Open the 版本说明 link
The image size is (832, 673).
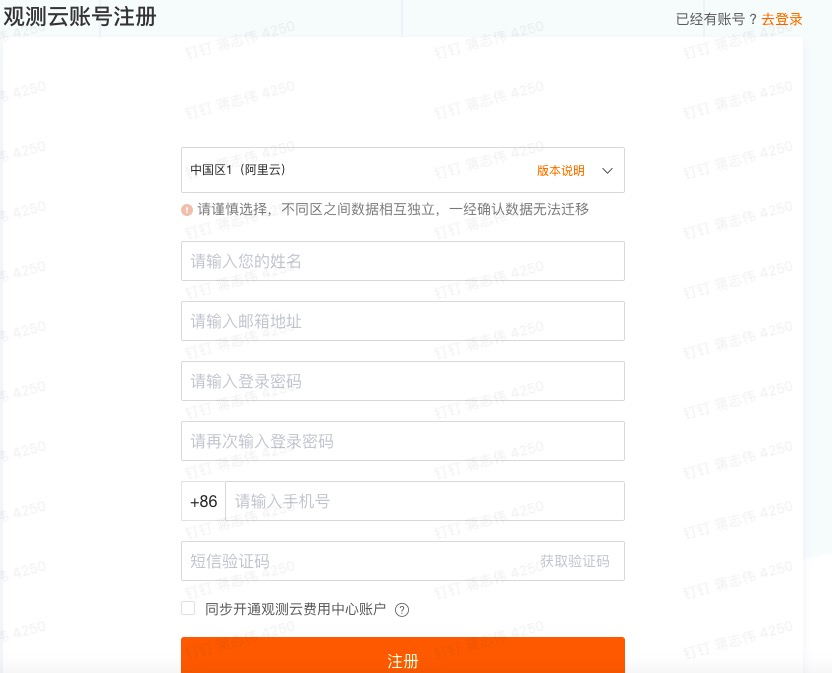click(x=560, y=170)
